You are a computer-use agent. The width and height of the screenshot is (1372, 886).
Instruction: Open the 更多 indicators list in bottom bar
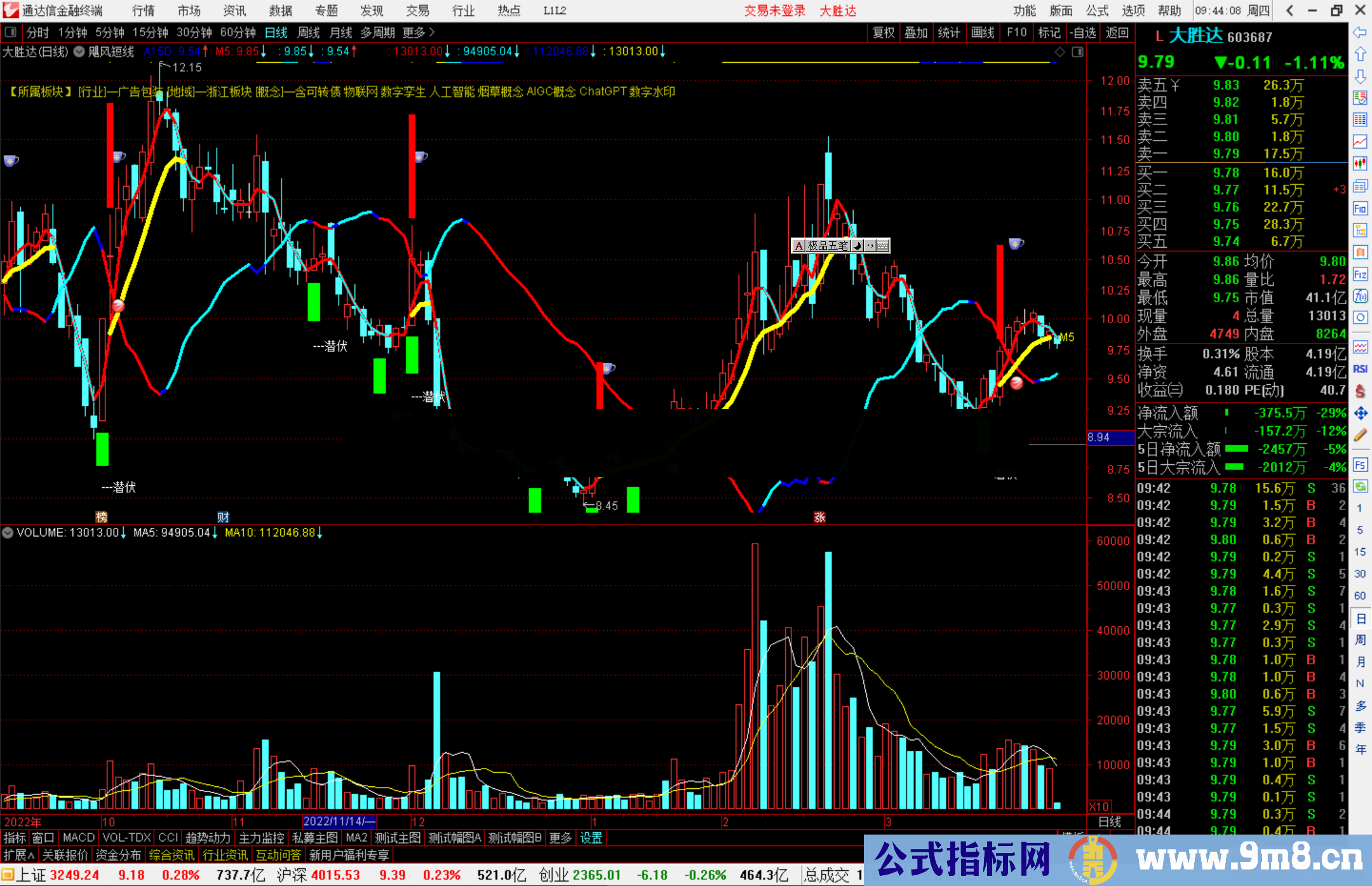pyautogui.click(x=560, y=838)
